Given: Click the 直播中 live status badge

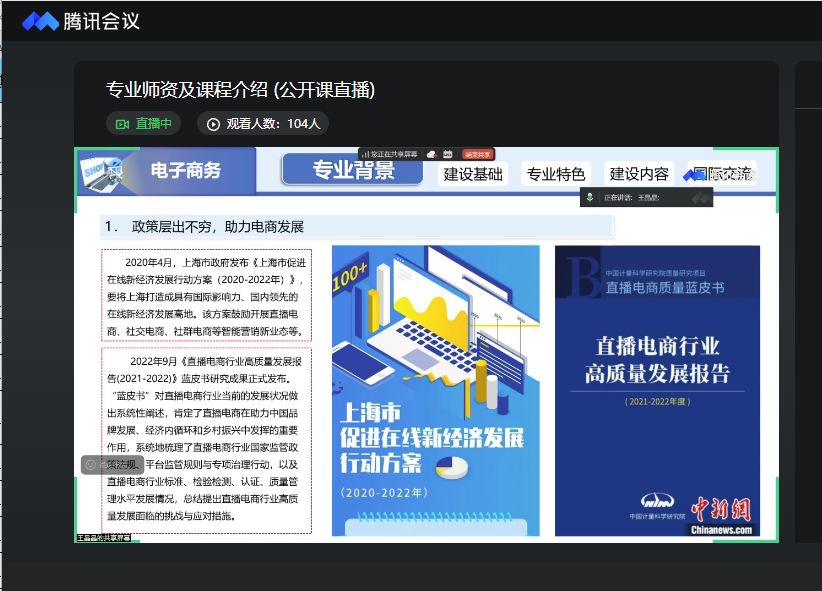Looking at the screenshot, I should point(144,124).
